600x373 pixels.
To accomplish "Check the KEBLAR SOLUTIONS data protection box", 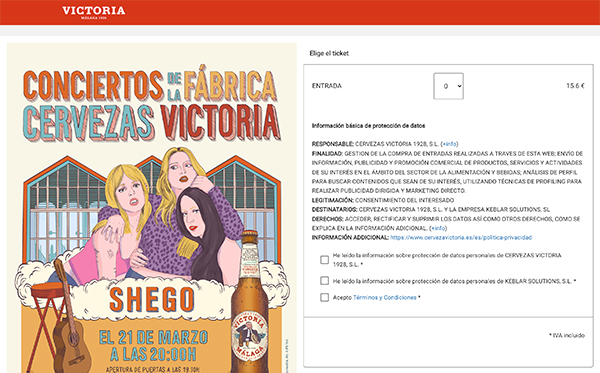I will coord(324,281).
